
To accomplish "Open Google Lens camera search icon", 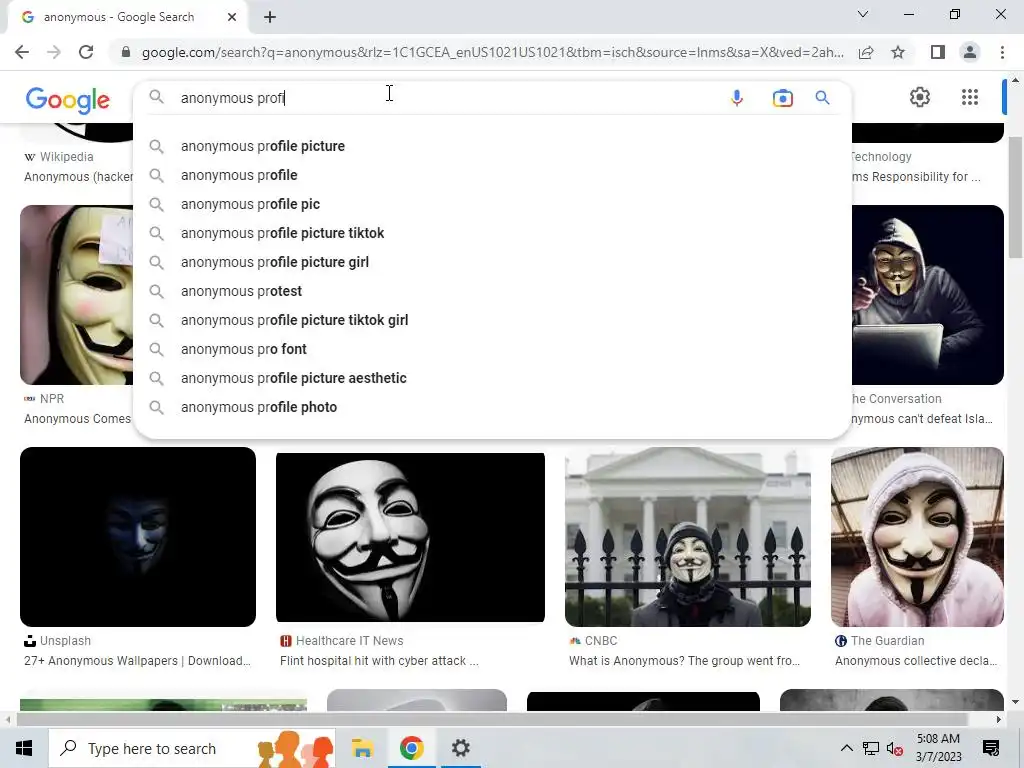I will 782,98.
